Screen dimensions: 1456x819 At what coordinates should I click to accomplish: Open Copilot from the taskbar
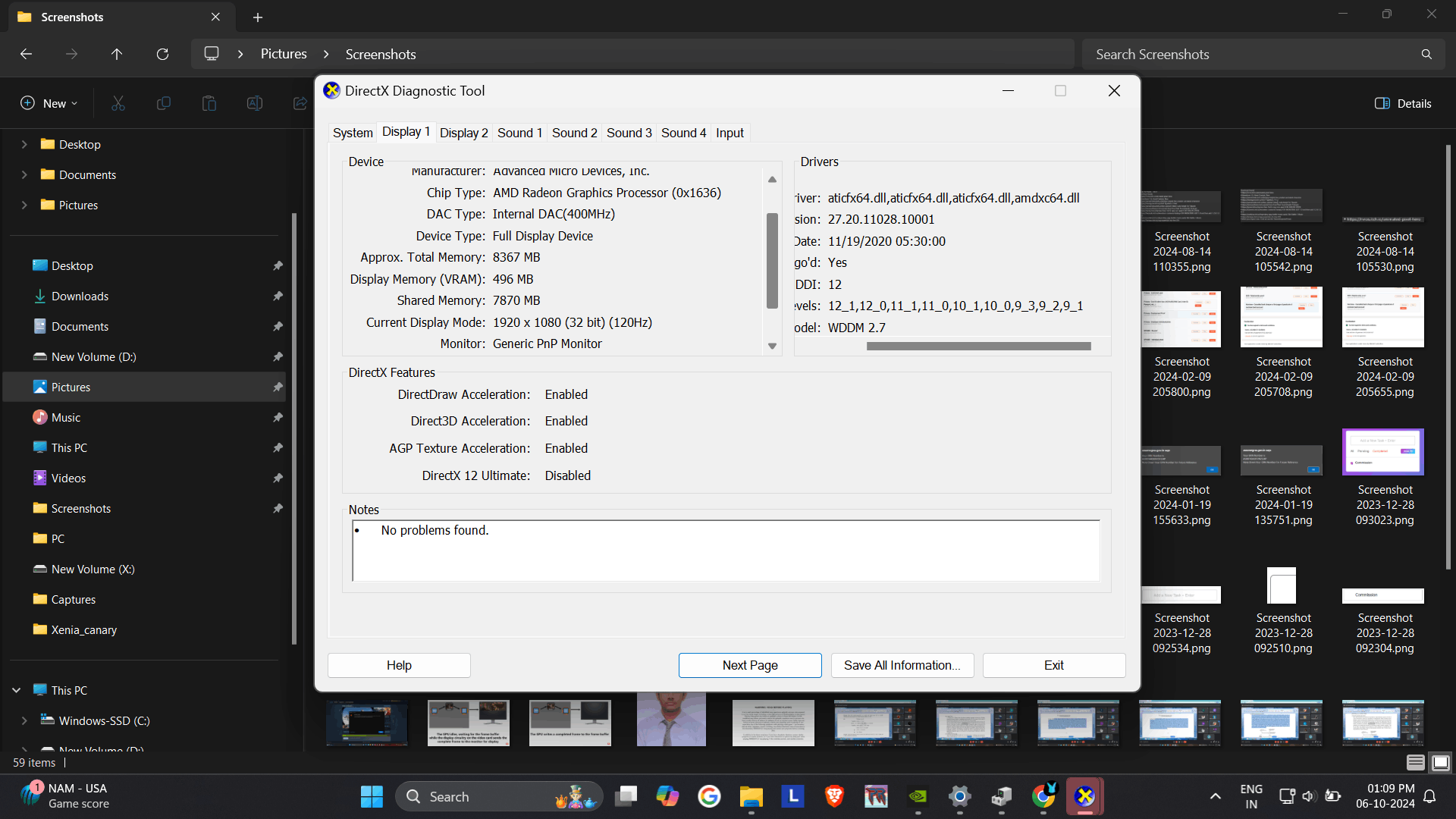[667, 796]
